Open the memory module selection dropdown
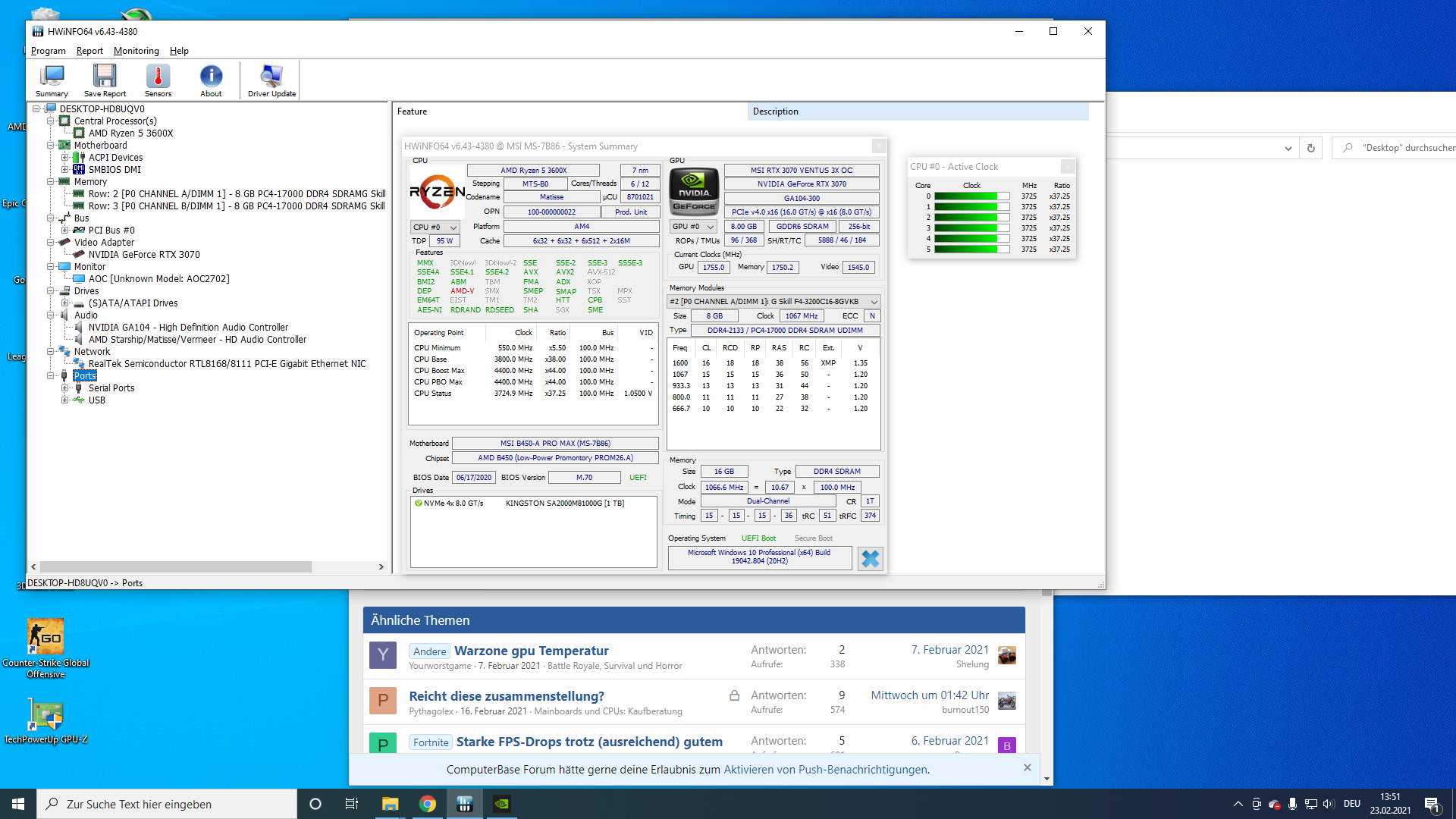1456x819 pixels. [x=773, y=301]
